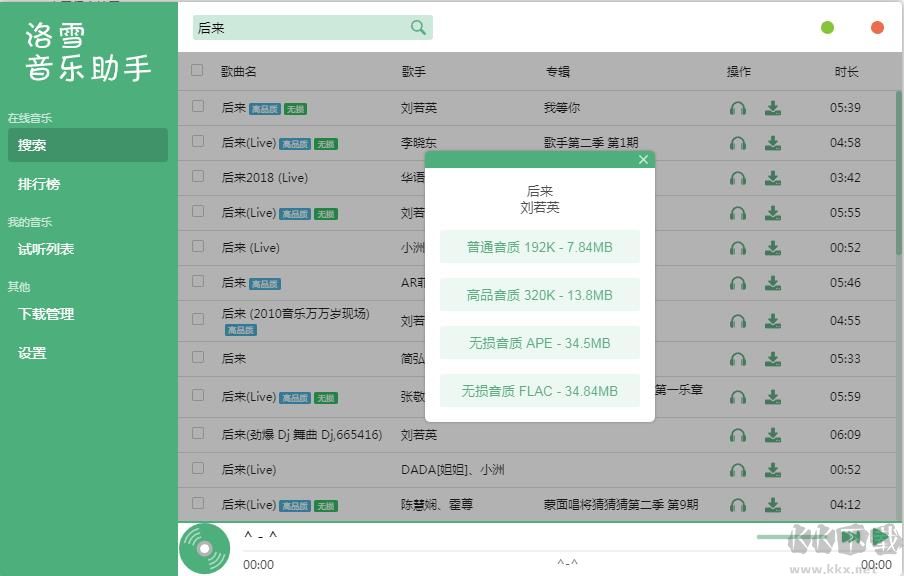904x576 pixels.
Task: Download the 05:59 后来(Live) track
Action: coord(773,397)
